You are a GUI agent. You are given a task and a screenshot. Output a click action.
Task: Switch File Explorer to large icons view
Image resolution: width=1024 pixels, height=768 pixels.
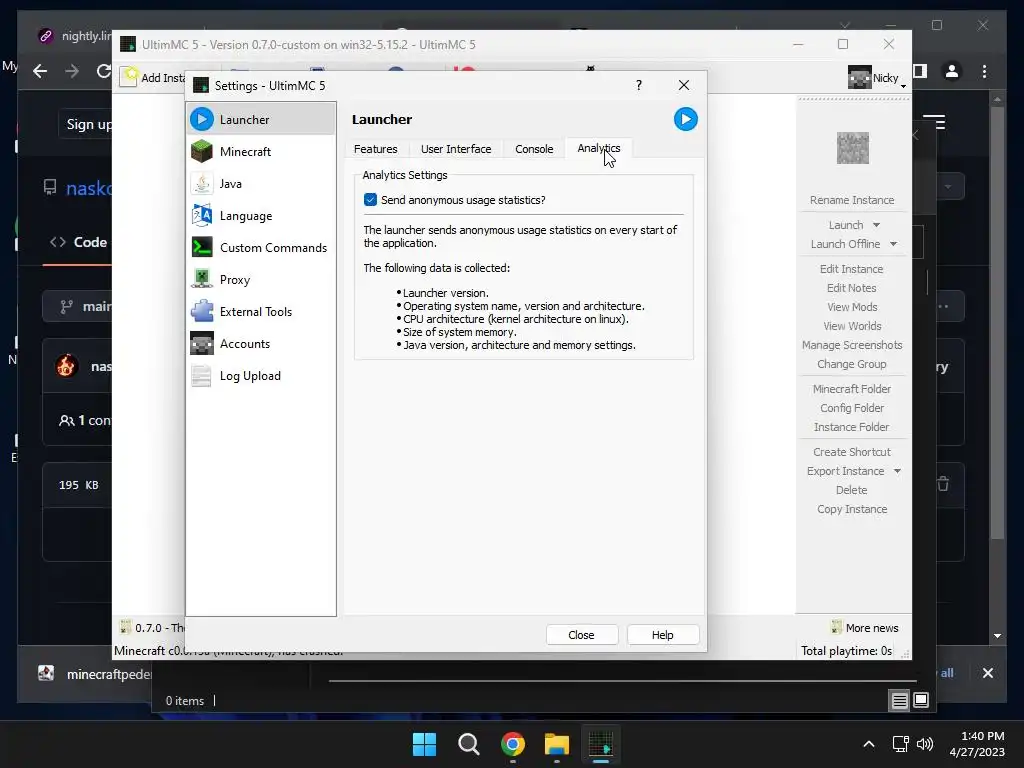click(x=921, y=701)
